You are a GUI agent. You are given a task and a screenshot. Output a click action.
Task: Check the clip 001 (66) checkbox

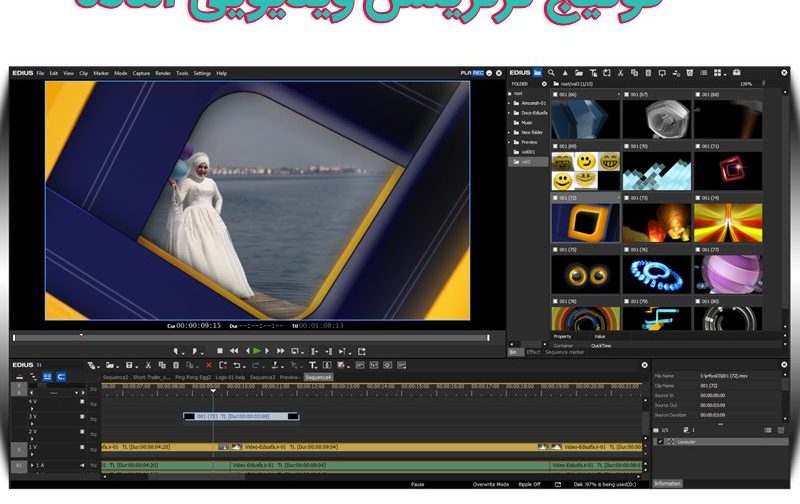pos(556,94)
